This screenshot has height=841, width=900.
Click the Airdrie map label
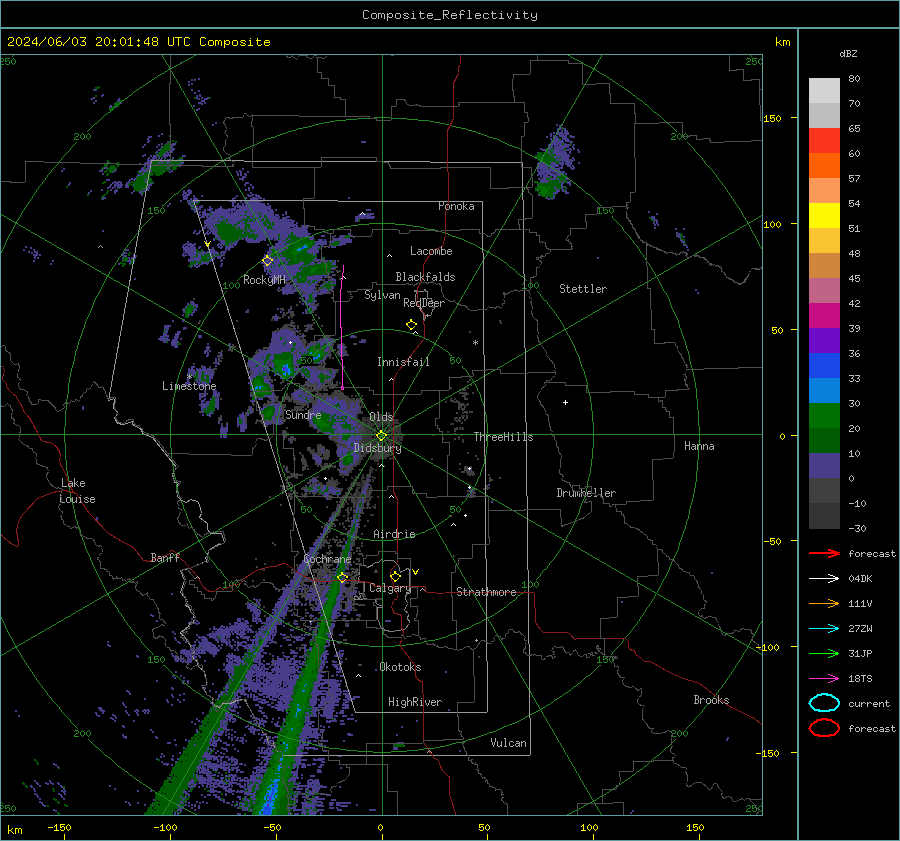[x=394, y=534]
